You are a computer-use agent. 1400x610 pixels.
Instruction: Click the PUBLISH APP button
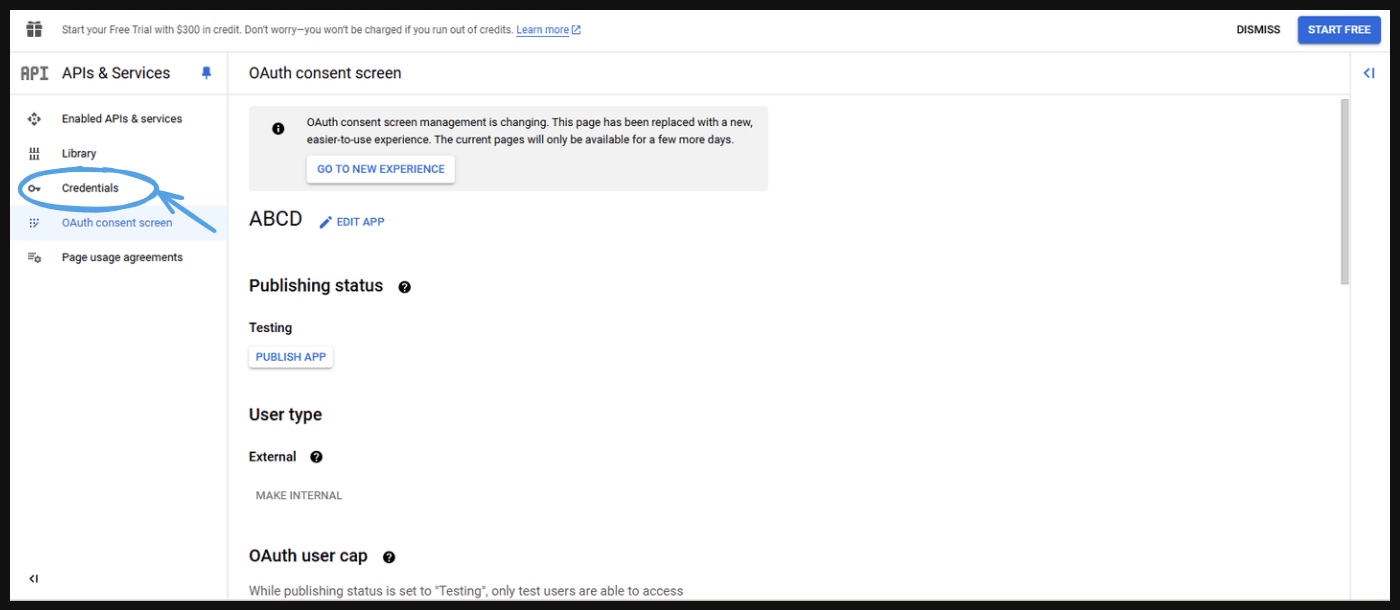[291, 357]
